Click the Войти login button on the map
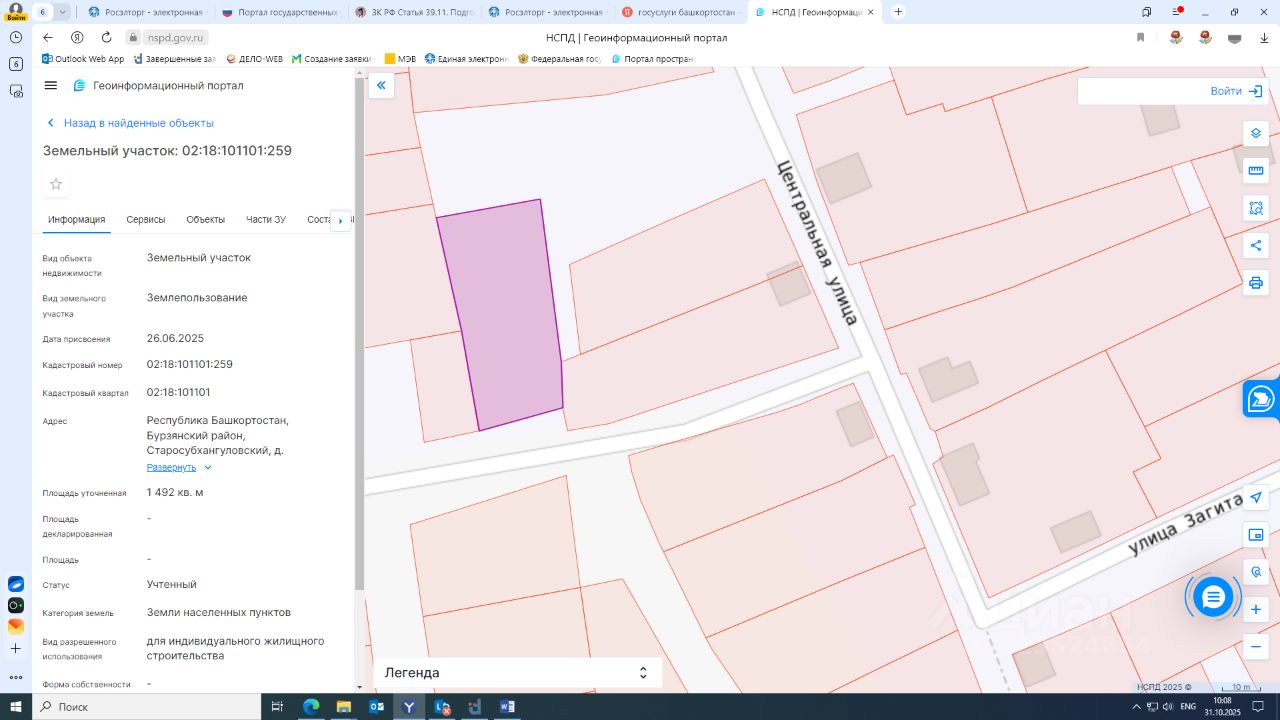 click(x=1236, y=91)
